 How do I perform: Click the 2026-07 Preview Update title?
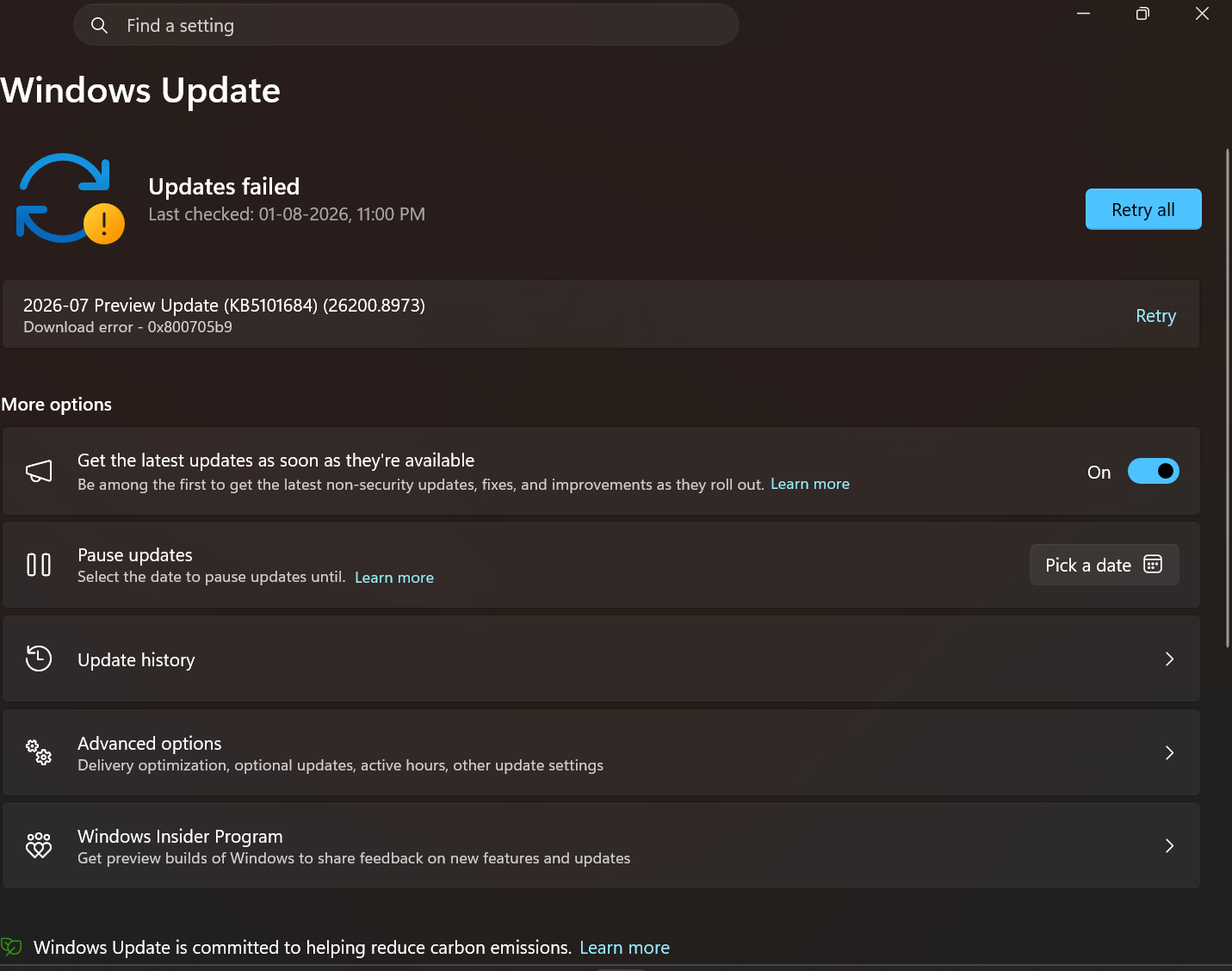coord(224,305)
